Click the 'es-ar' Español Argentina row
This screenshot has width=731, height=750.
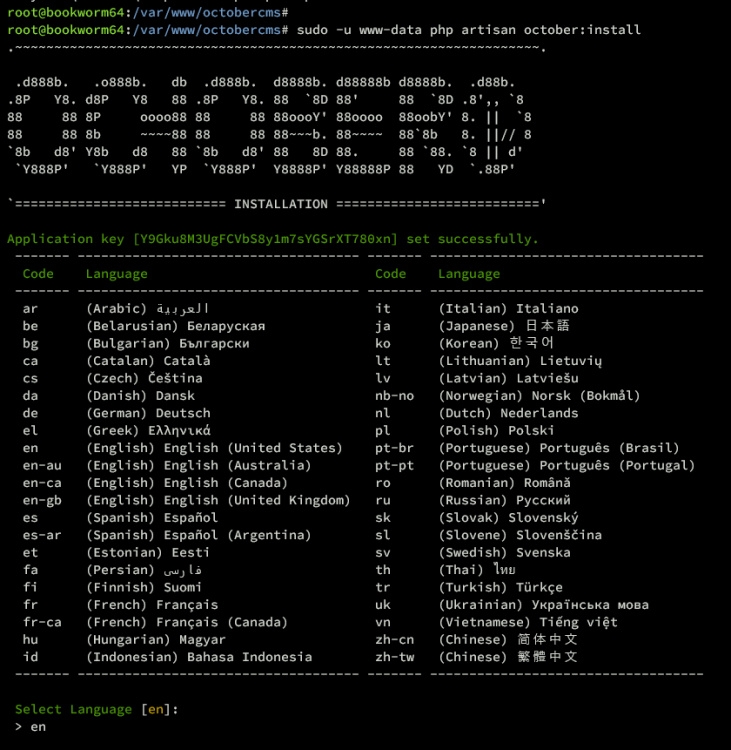tap(166, 535)
